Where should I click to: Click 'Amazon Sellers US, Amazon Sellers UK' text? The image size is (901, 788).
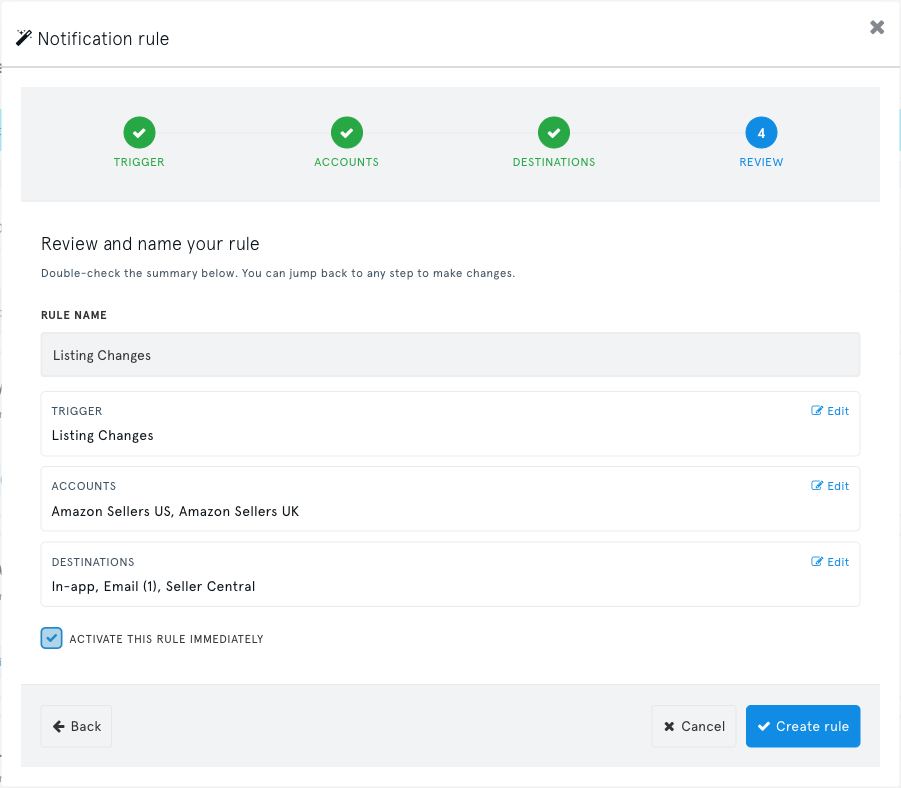point(175,512)
